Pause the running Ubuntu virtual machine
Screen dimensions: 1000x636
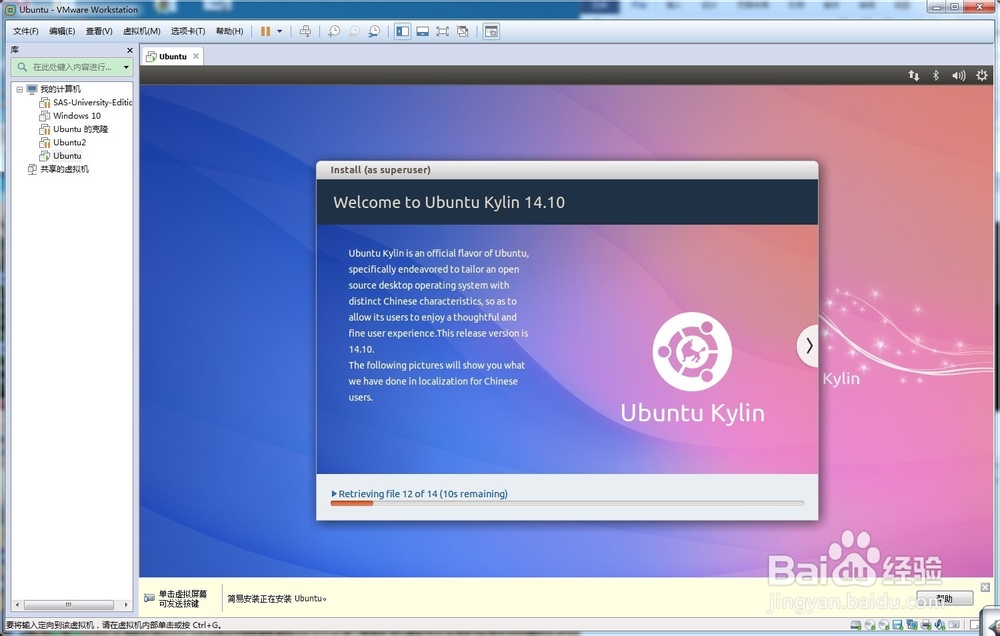coord(265,31)
